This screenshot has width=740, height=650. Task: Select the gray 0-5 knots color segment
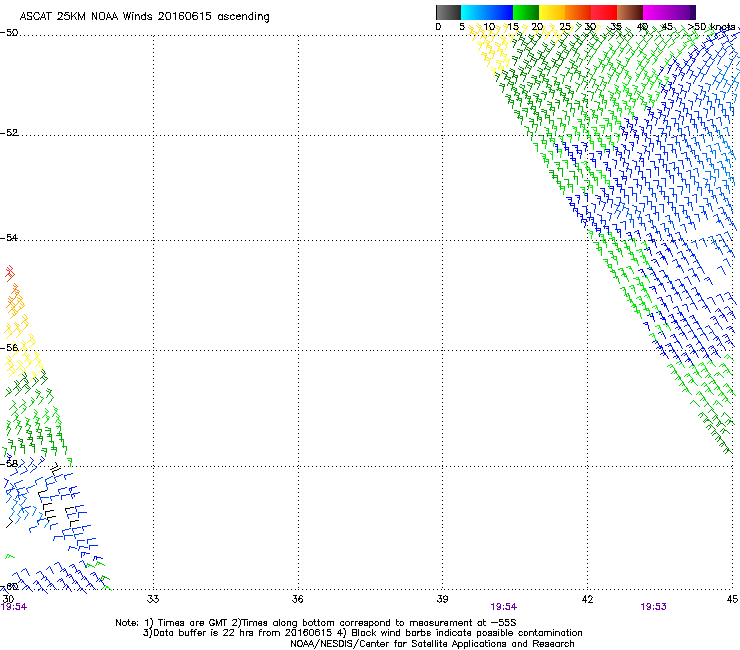coord(448,12)
